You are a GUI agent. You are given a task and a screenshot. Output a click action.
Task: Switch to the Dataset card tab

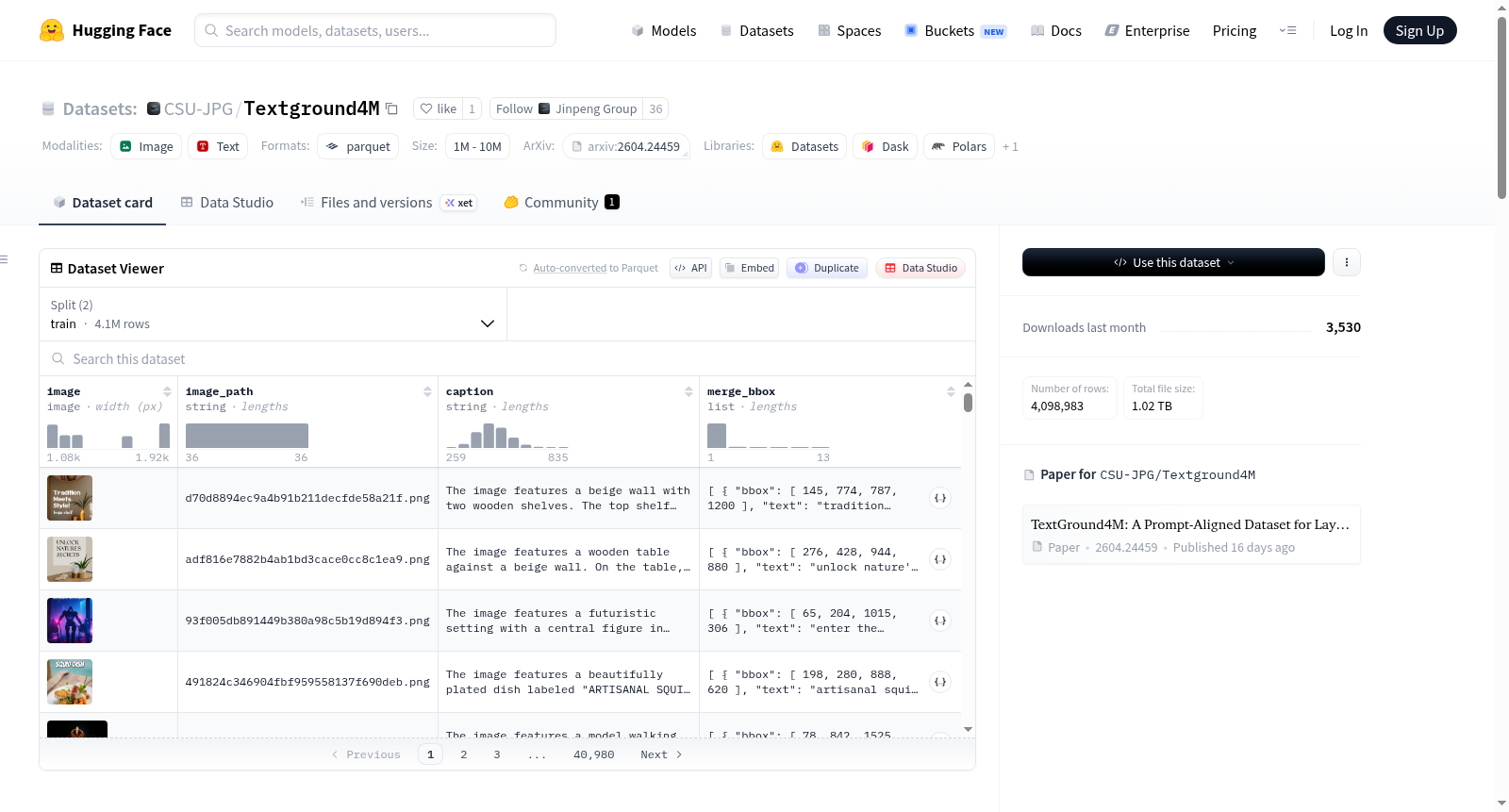[x=102, y=203]
